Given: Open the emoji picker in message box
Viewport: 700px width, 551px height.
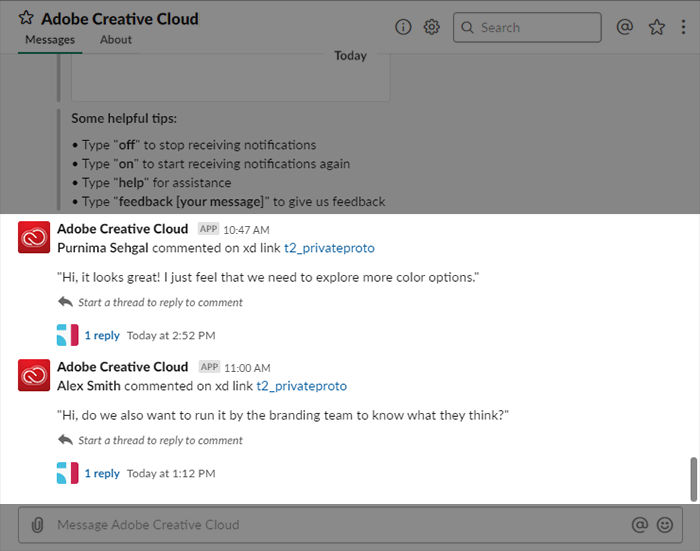Looking at the screenshot, I should (665, 524).
